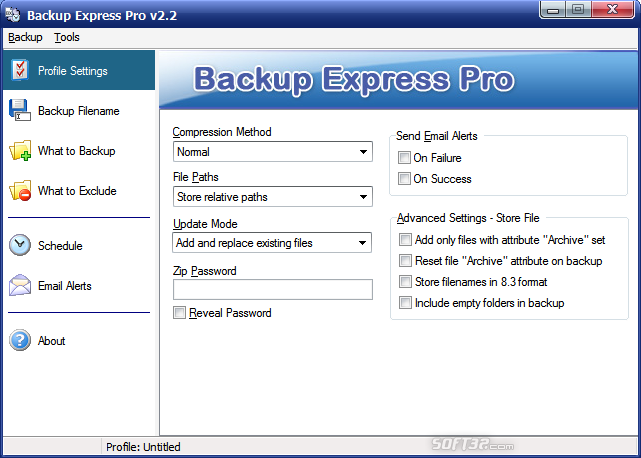Open Email Alerts page label

[x=65, y=286]
